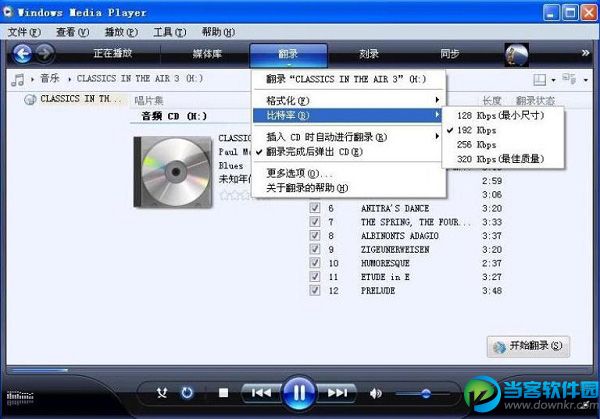Click the layout options icon
The height and width of the screenshot is (419, 600).
click(540, 80)
